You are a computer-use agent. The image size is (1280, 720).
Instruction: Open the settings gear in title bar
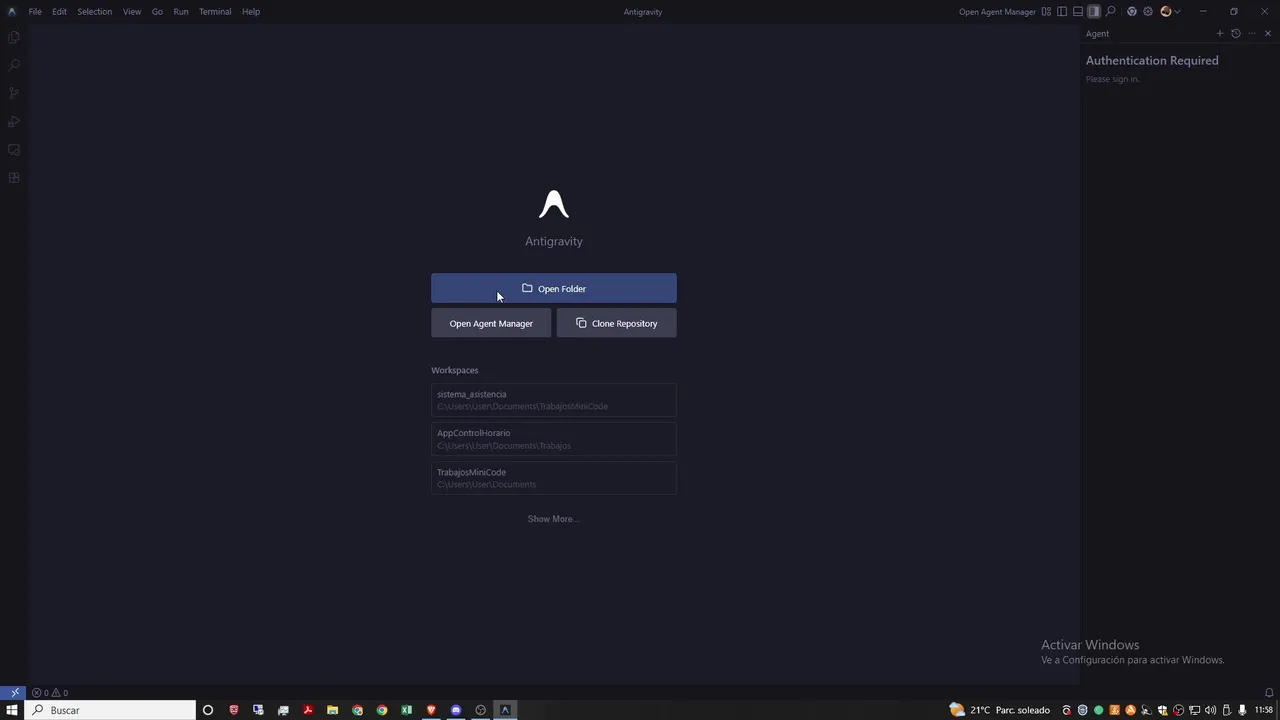pos(1148,11)
